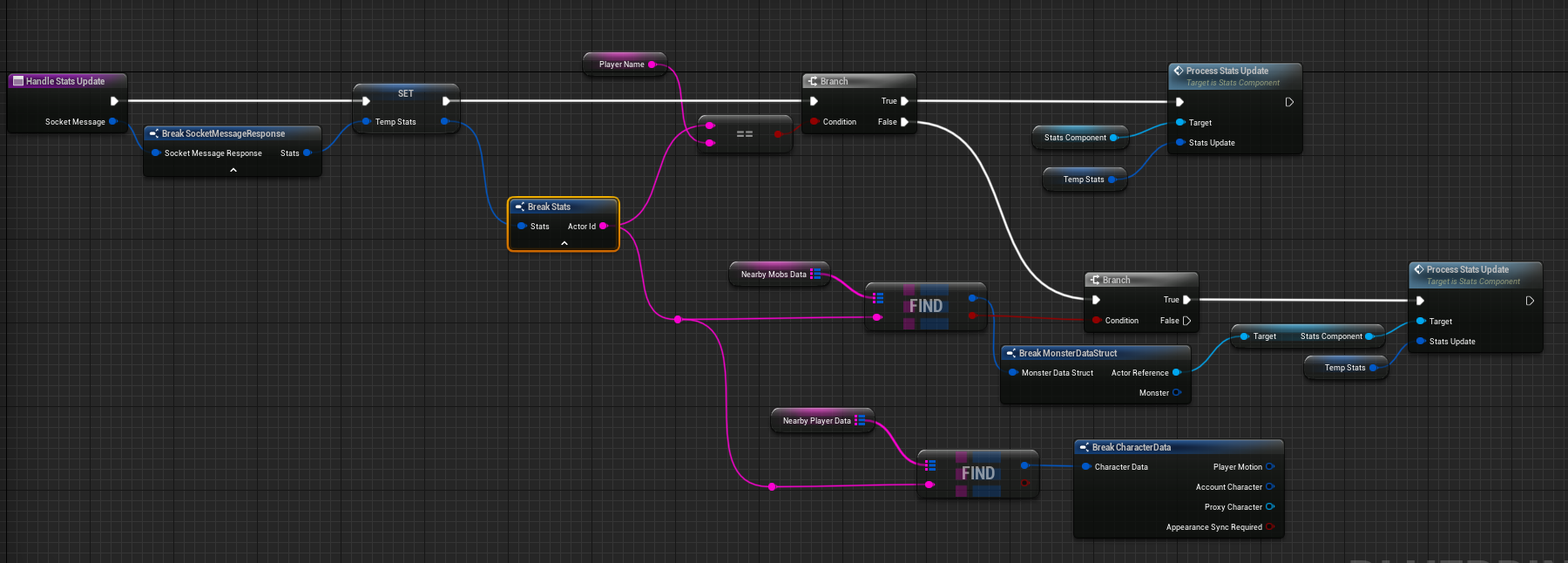The height and width of the screenshot is (563, 1568).
Task: Click the Temp Stats output pin on SET
Action: pos(444,122)
